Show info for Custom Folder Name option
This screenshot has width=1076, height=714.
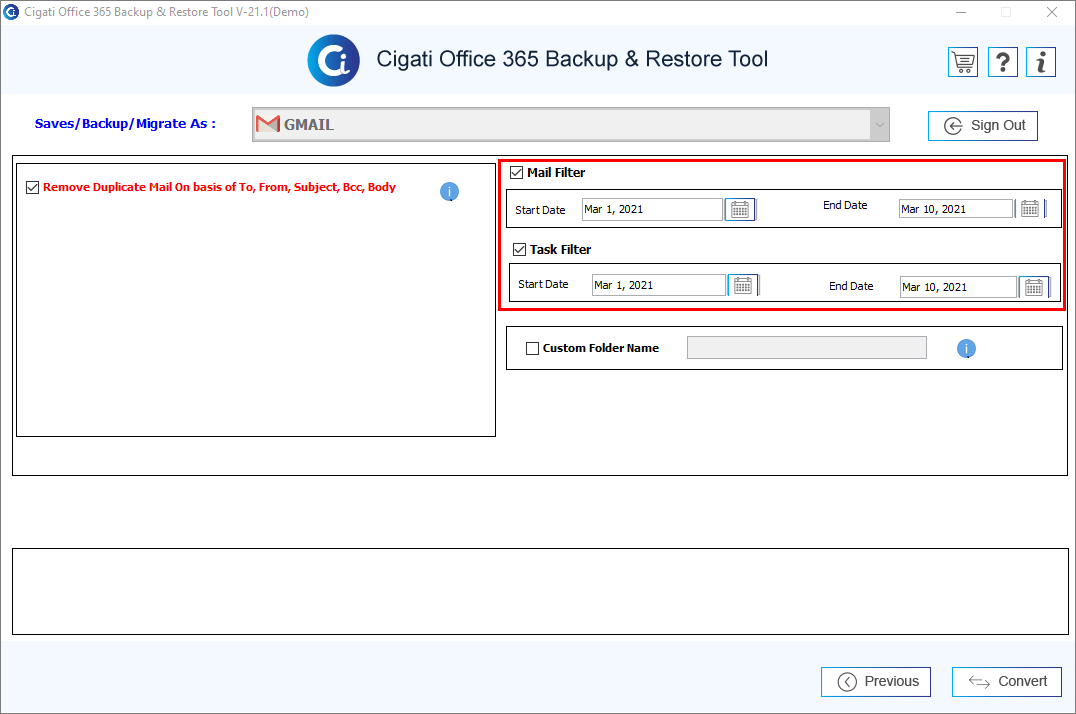[x=966, y=349]
